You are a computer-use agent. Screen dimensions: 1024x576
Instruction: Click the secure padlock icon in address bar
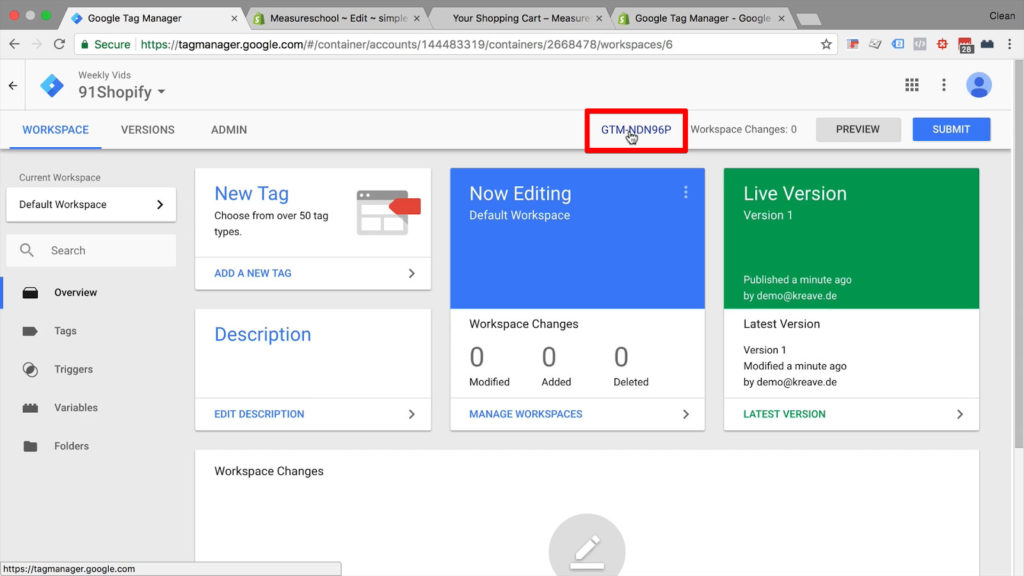point(84,44)
